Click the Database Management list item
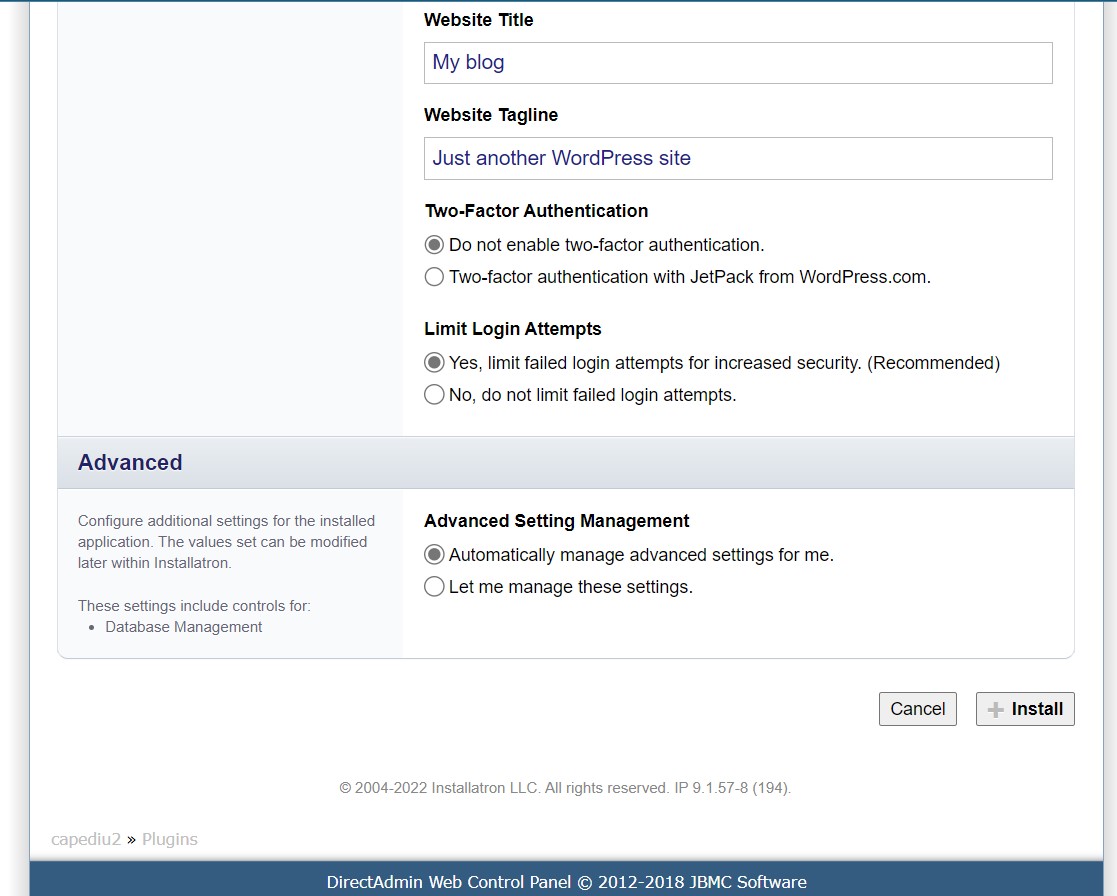This screenshot has width=1117, height=896. [x=184, y=627]
